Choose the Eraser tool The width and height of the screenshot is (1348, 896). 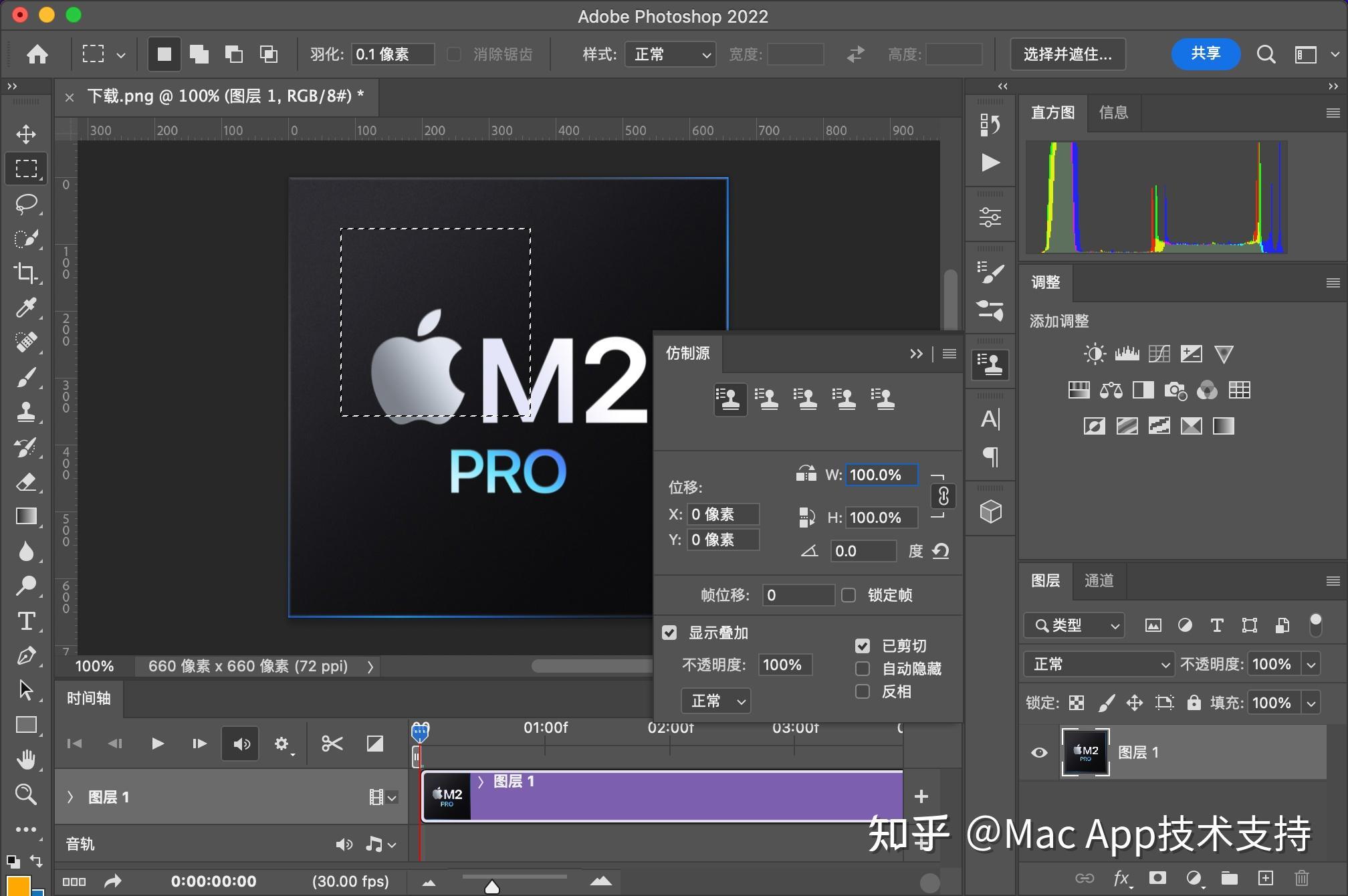pyautogui.click(x=26, y=481)
